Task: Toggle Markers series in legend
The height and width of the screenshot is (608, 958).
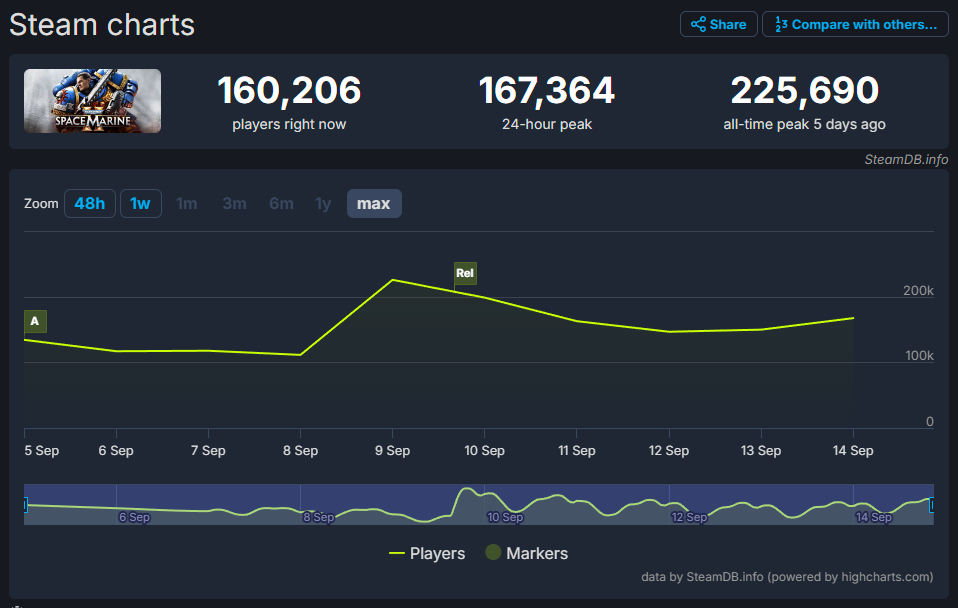Action: [526, 553]
